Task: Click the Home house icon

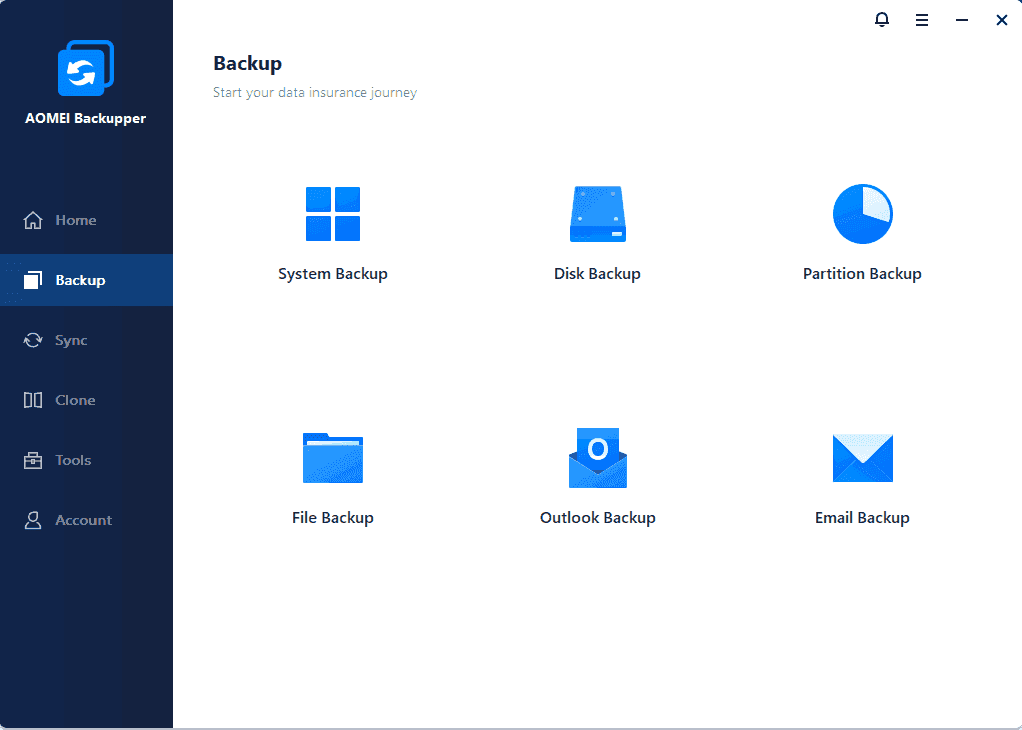Action: [33, 220]
